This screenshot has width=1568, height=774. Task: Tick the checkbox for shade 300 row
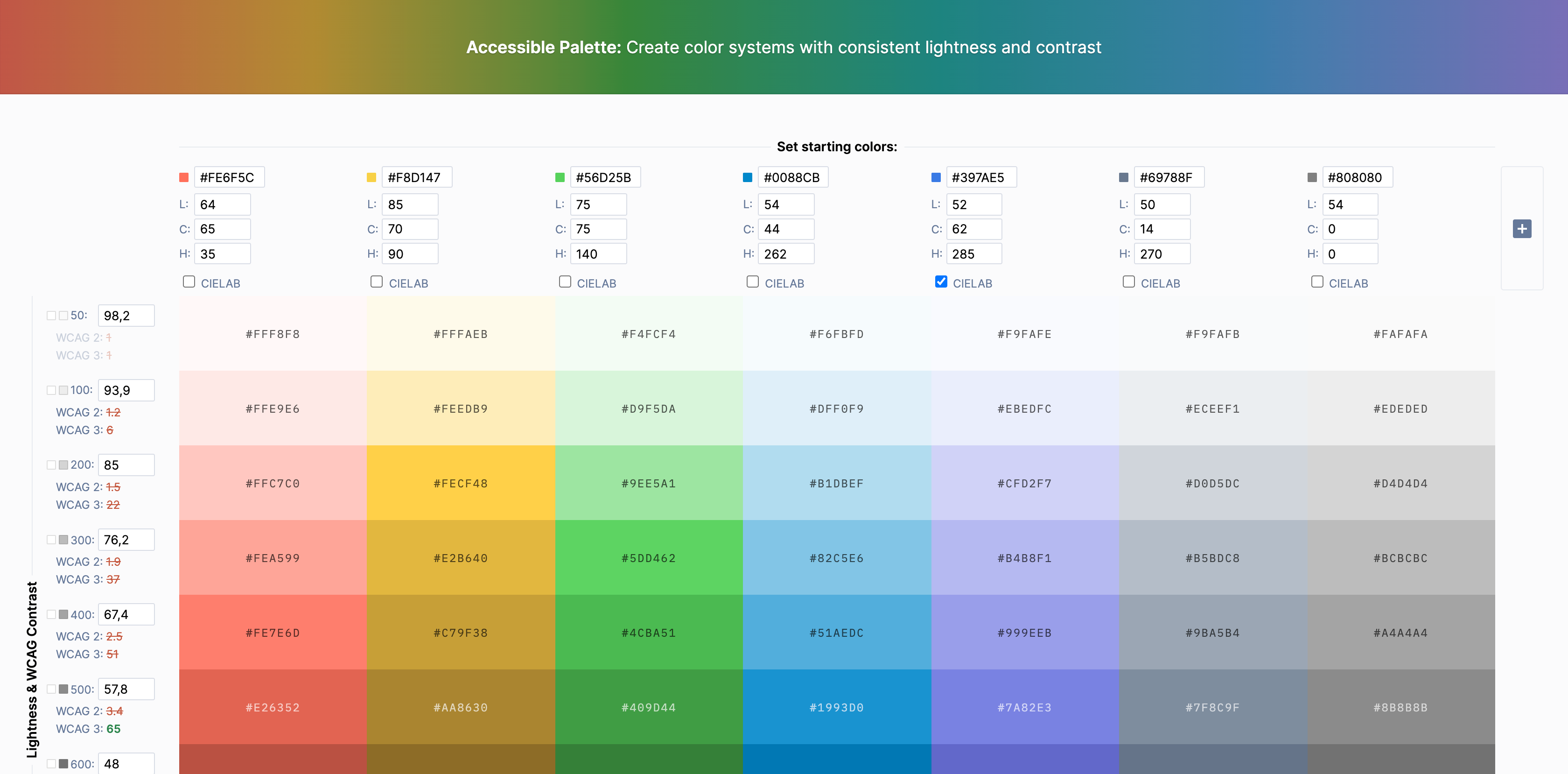[52, 540]
